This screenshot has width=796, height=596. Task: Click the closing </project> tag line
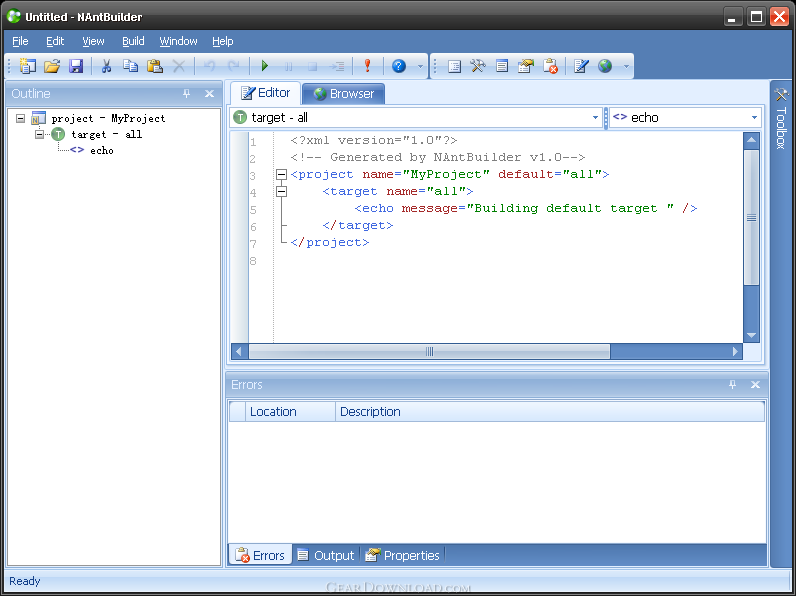[x=330, y=242]
